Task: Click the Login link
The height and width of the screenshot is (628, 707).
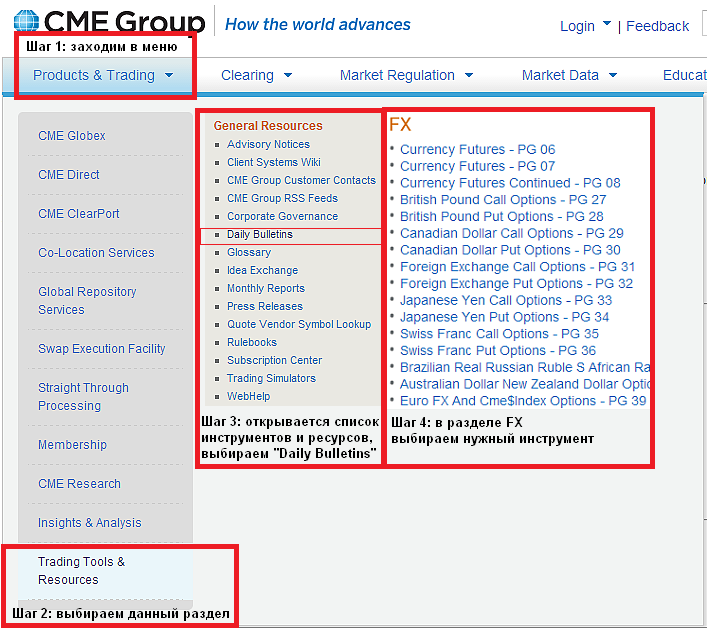Action: click(577, 26)
